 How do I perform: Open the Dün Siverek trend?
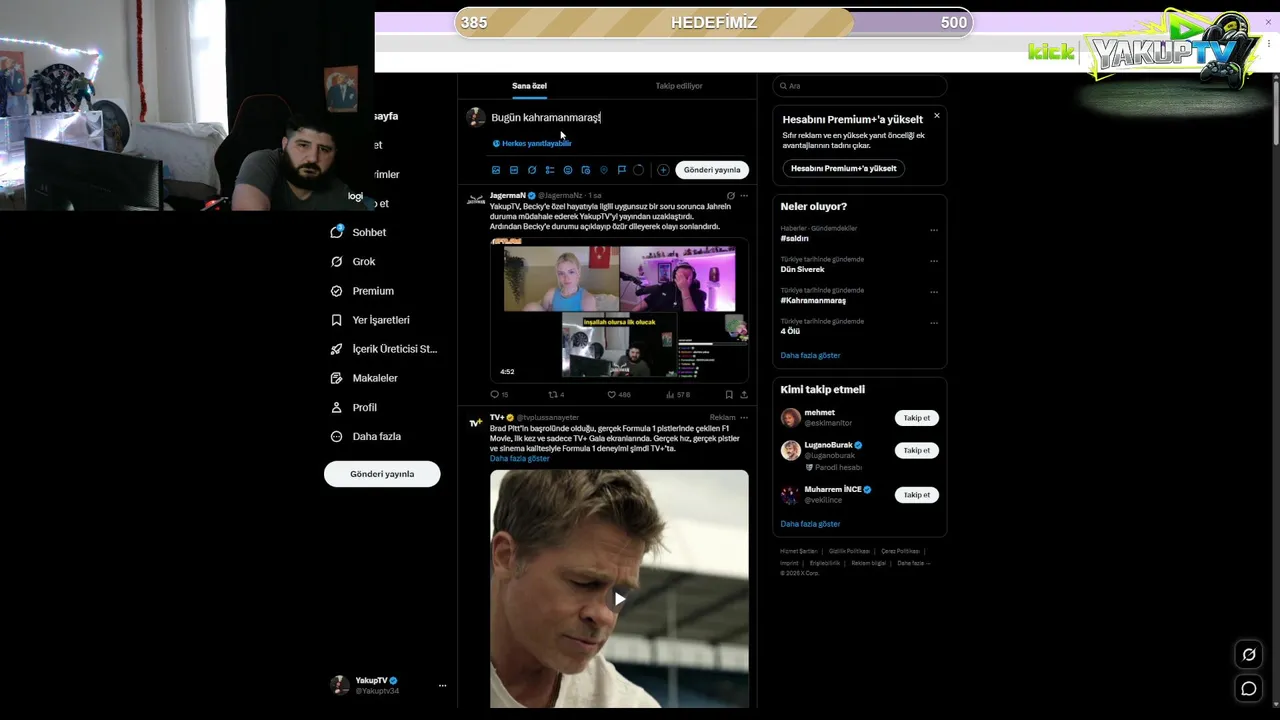tap(803, 270)
